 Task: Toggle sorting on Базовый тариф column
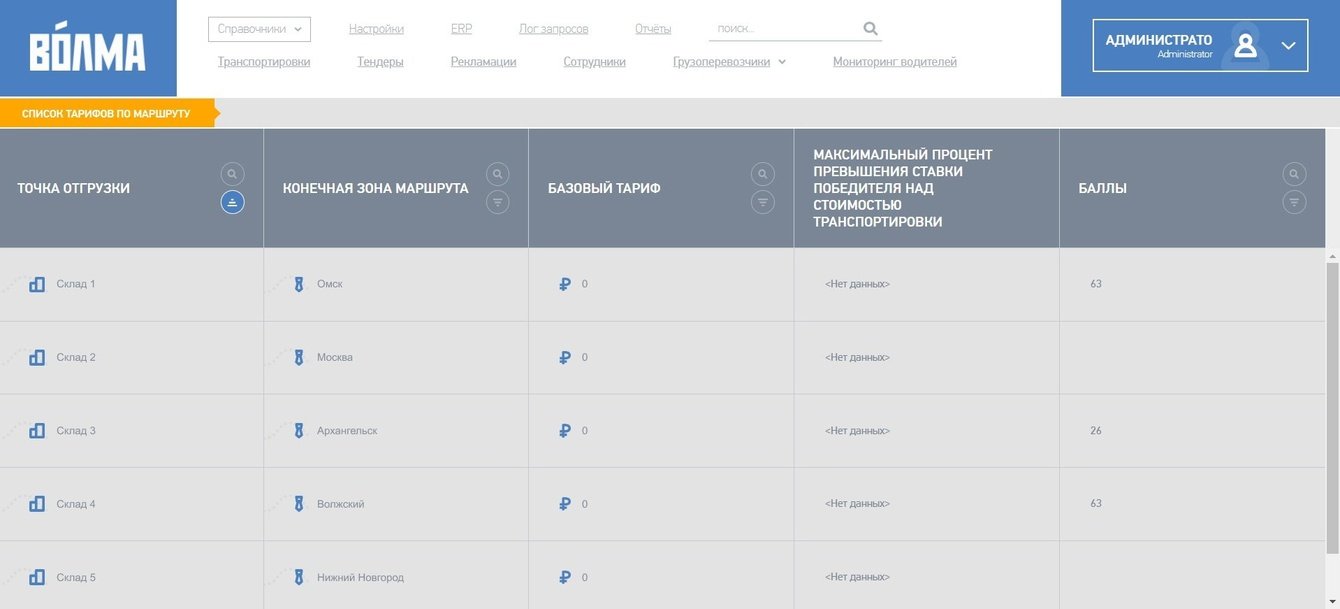(763, 202)
